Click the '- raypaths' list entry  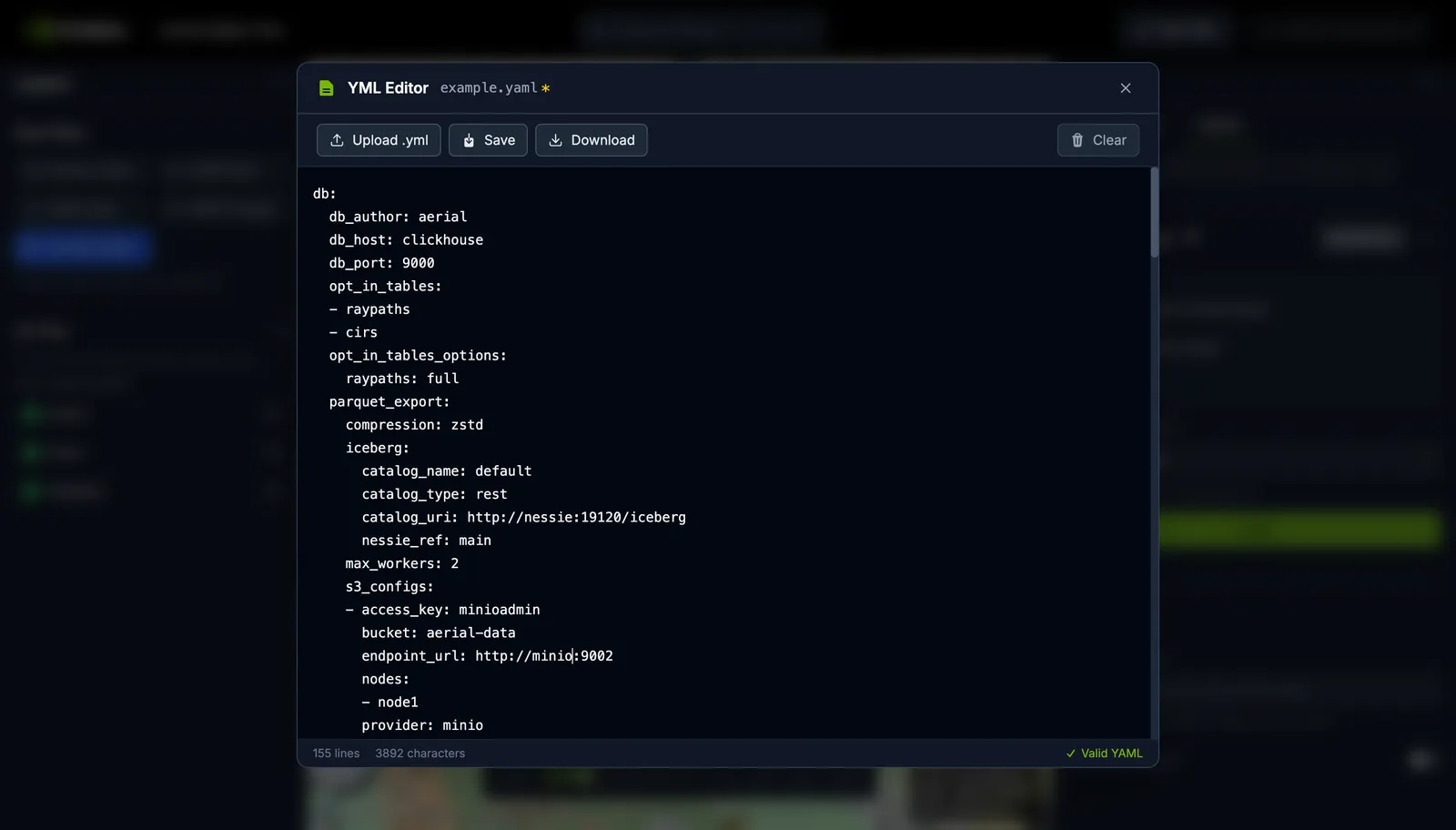click(x=369, y=309)
